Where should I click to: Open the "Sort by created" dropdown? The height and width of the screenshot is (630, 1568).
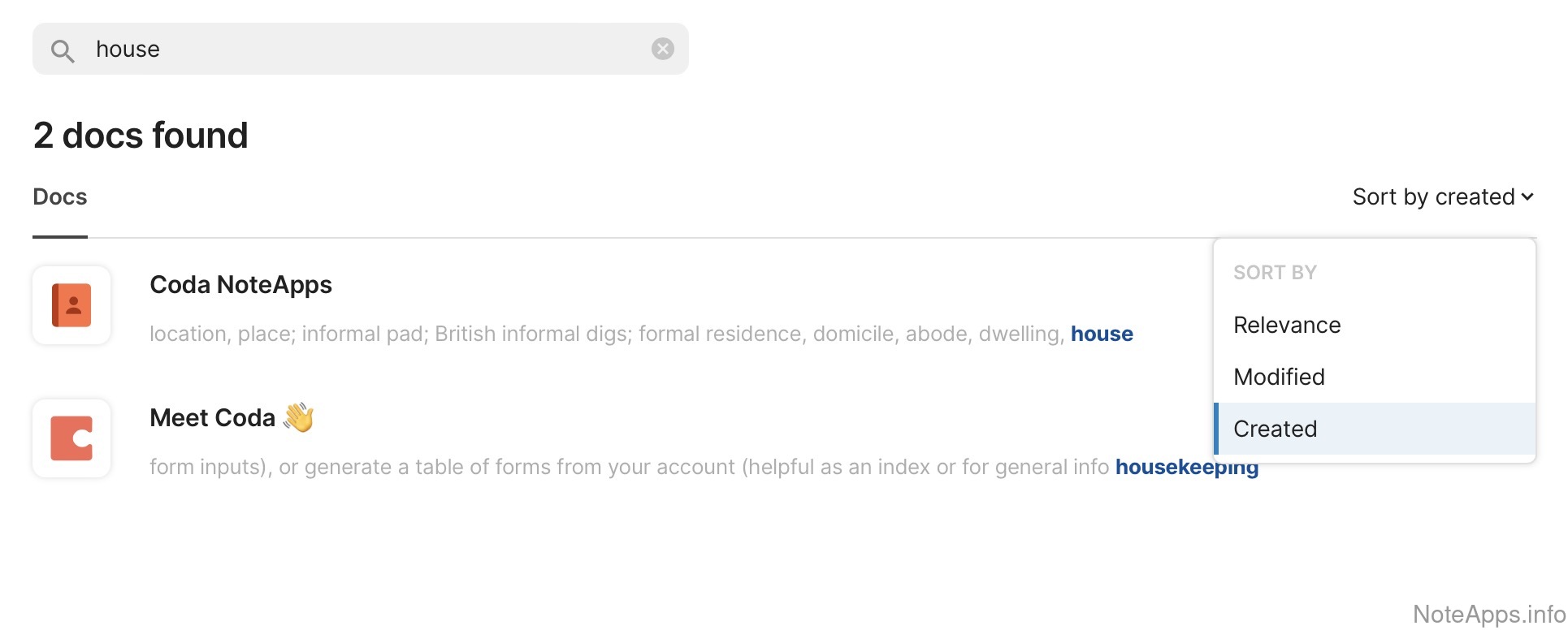point(1434,196)
